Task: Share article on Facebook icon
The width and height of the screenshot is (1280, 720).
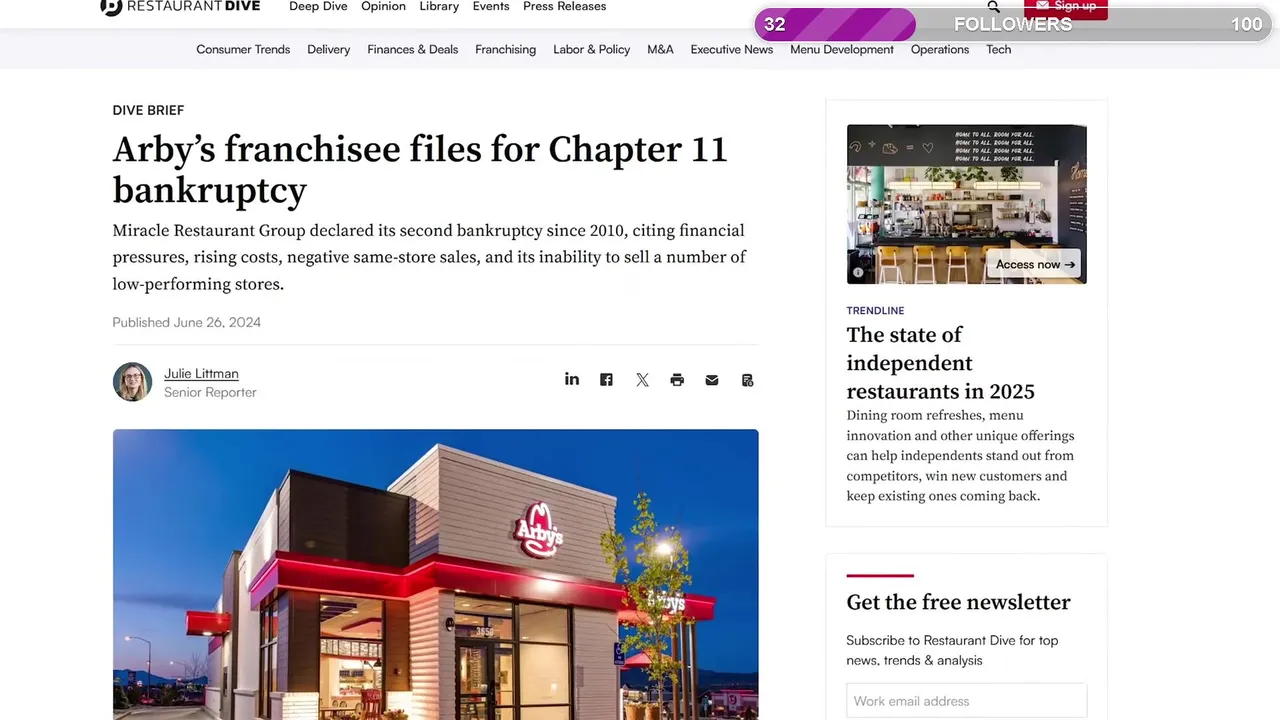Action: tap(606, 380)
